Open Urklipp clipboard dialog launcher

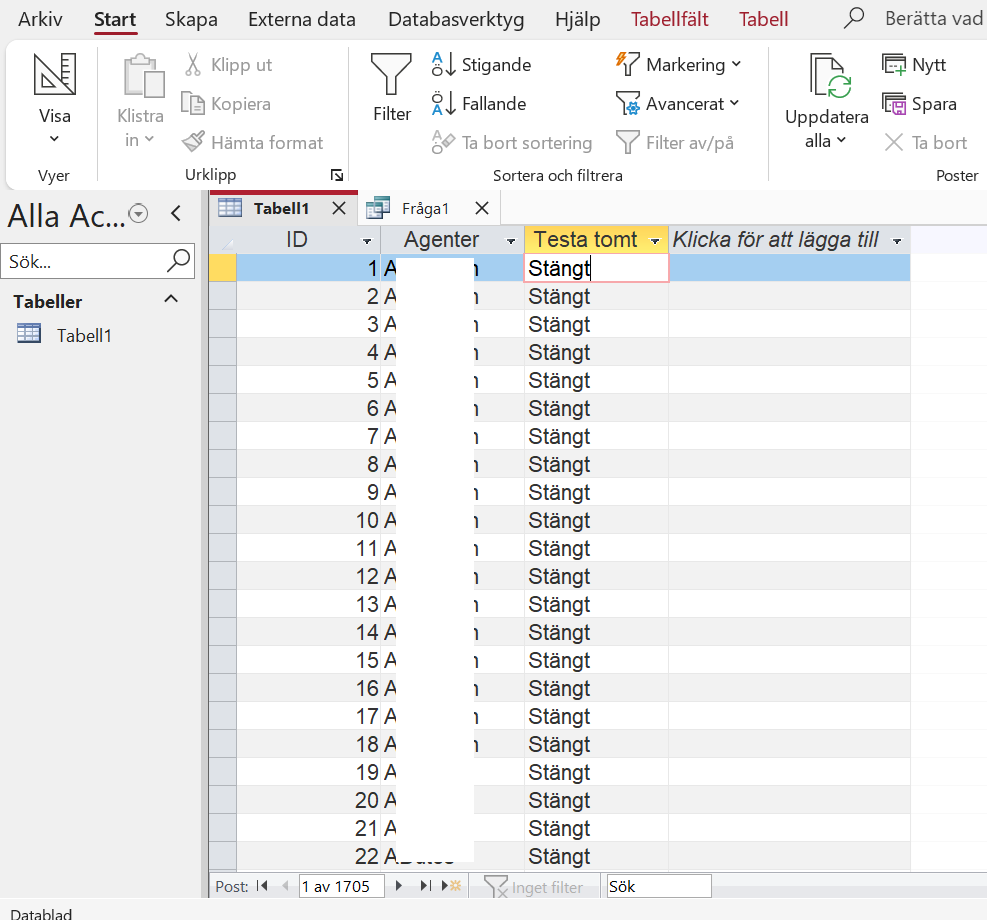pyautogui.click(x=337, y=175)
